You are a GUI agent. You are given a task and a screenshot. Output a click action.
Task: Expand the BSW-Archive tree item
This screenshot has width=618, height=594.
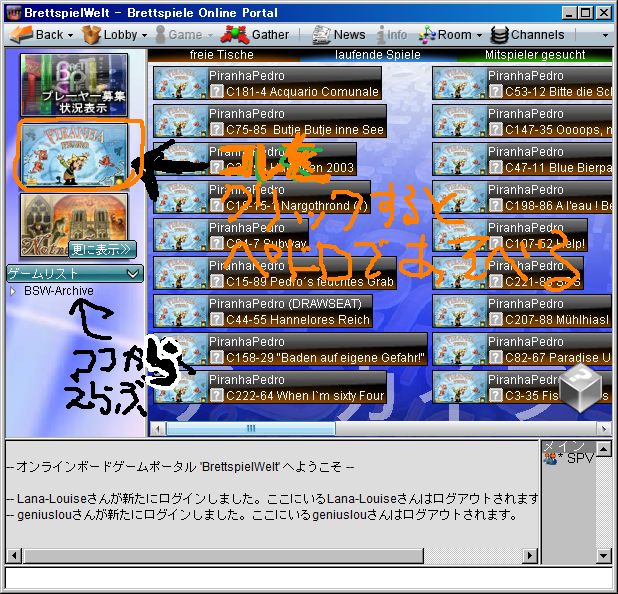13,292
